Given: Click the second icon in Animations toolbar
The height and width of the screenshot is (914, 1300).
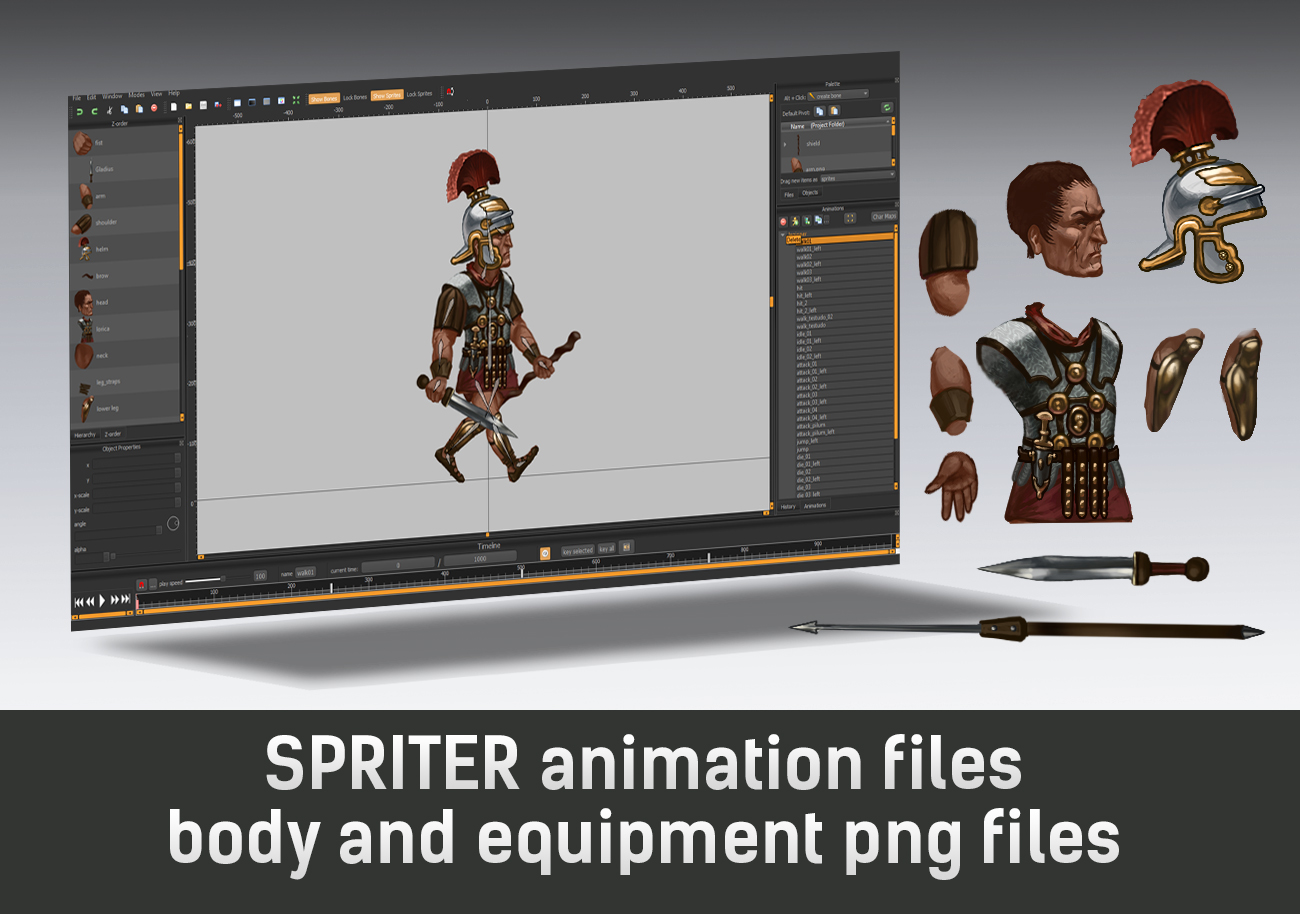Looking at the screenshot, I should point(795,221).
